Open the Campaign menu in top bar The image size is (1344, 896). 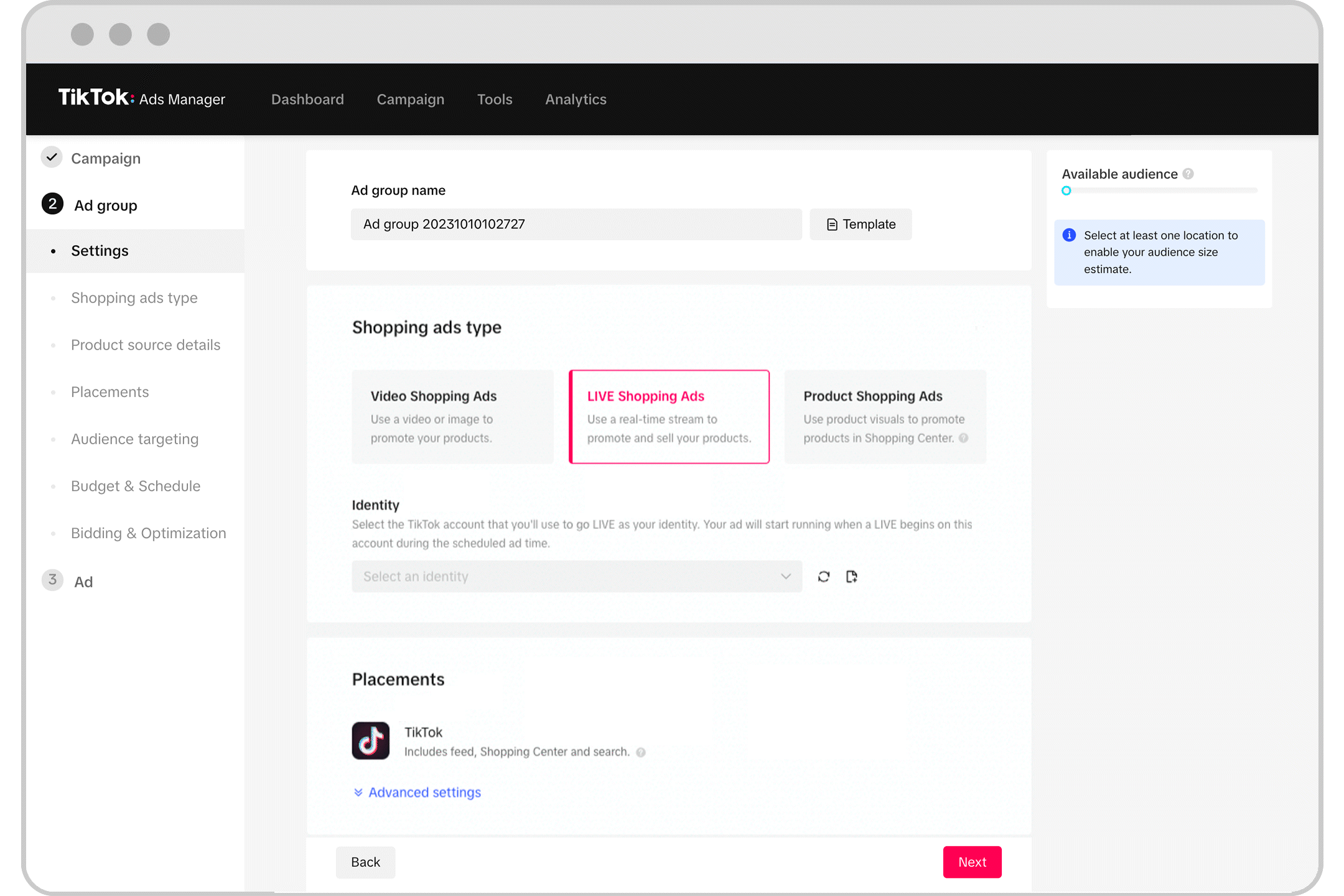click(x=410, y=99)
